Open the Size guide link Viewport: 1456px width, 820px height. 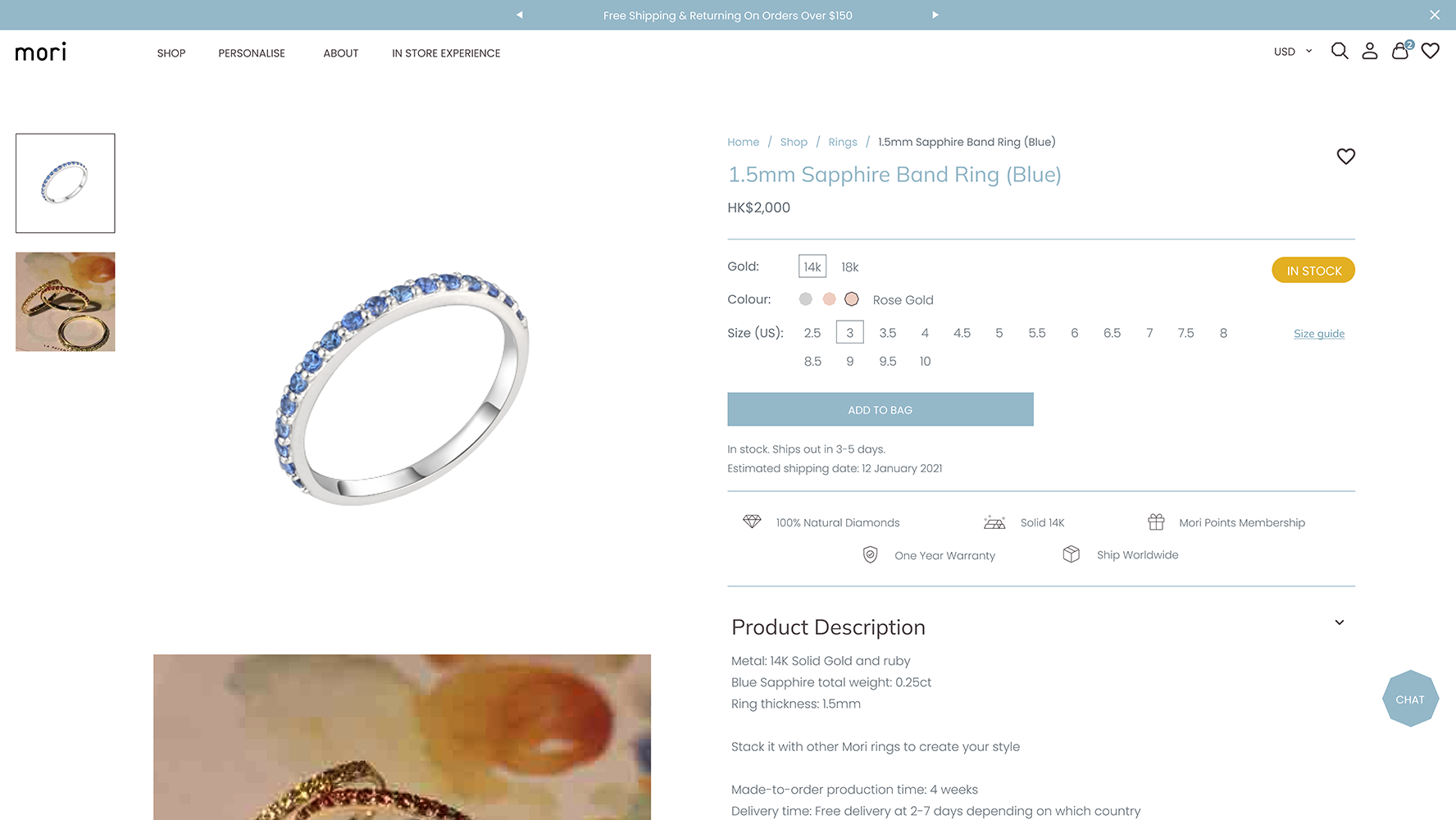pyautogui.click(x=1319, y=334)
